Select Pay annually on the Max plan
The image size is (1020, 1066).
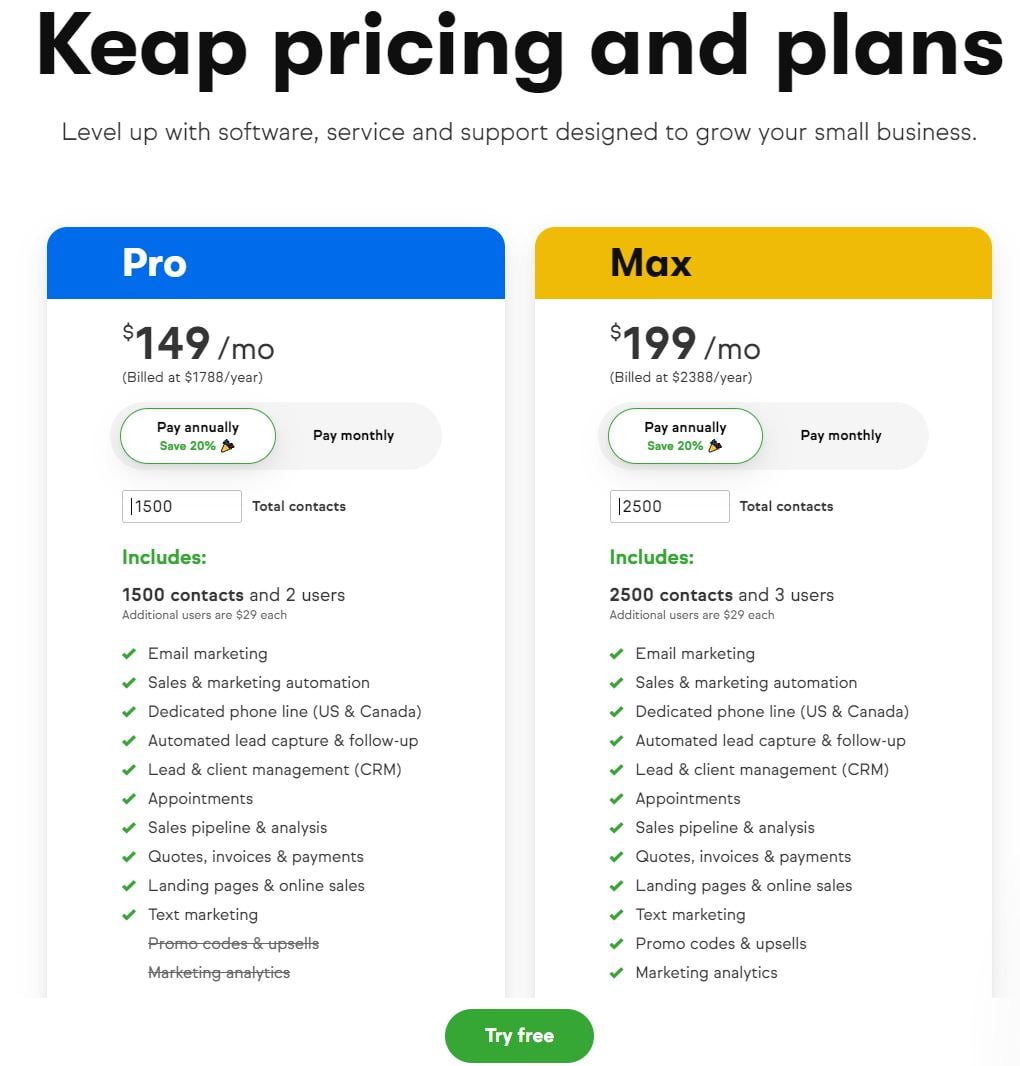click(684, 435)
